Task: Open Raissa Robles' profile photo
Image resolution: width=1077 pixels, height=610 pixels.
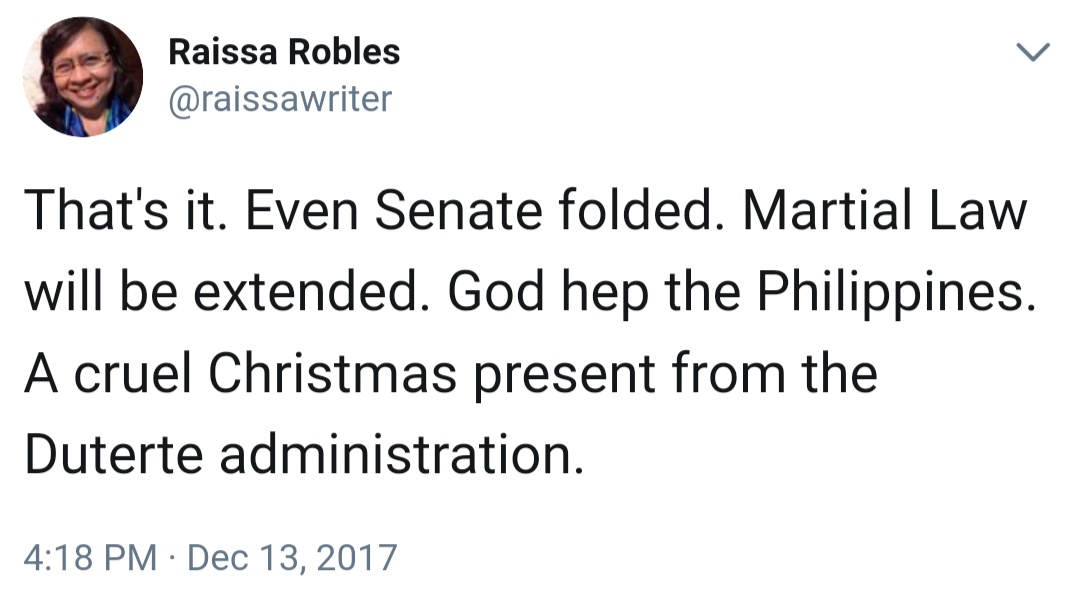Action: tap(83, 76)
